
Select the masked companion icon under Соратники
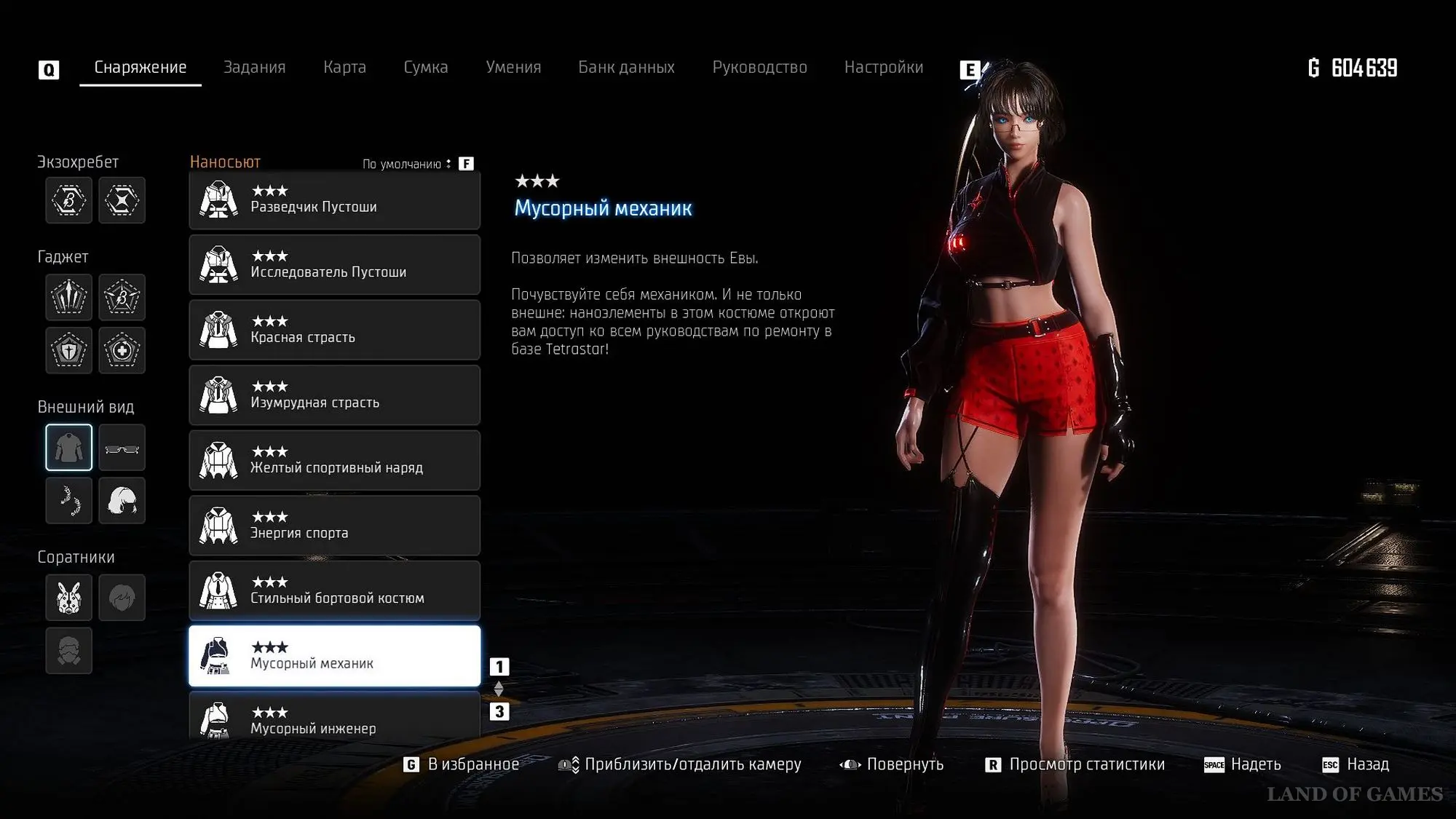click(x=69, y=651)
